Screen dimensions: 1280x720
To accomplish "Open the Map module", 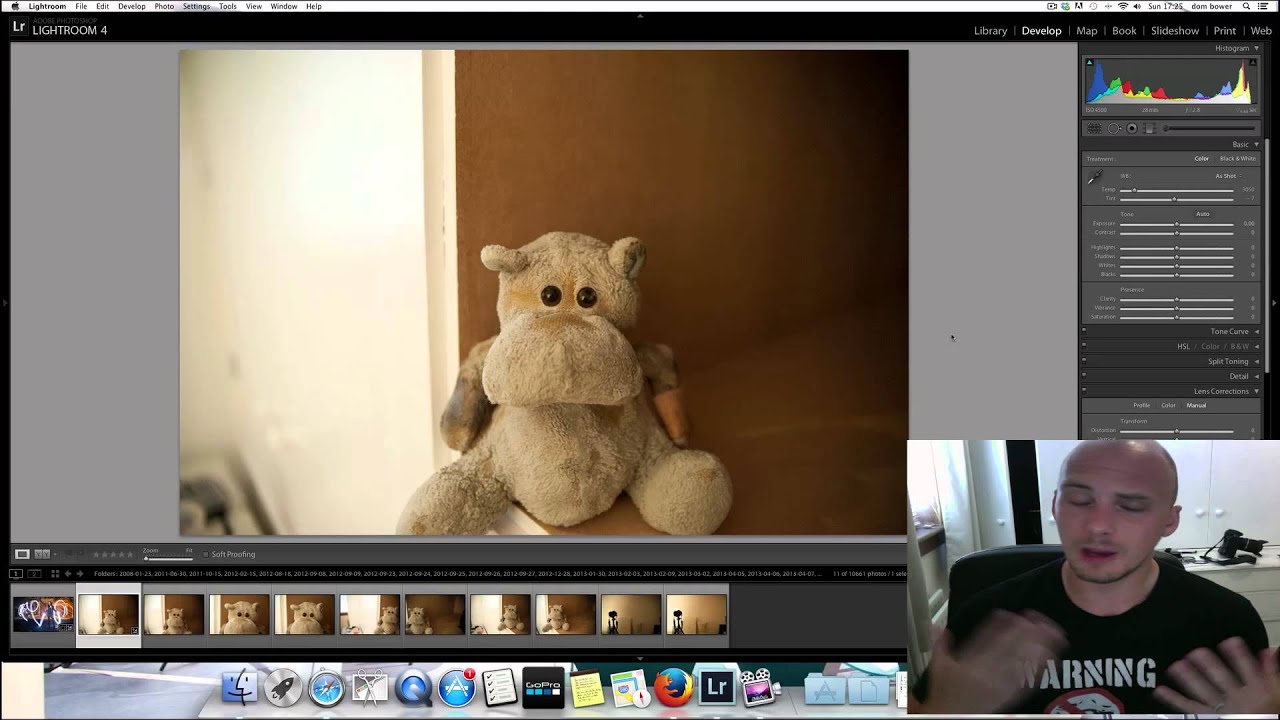I will click(1087, 31).
